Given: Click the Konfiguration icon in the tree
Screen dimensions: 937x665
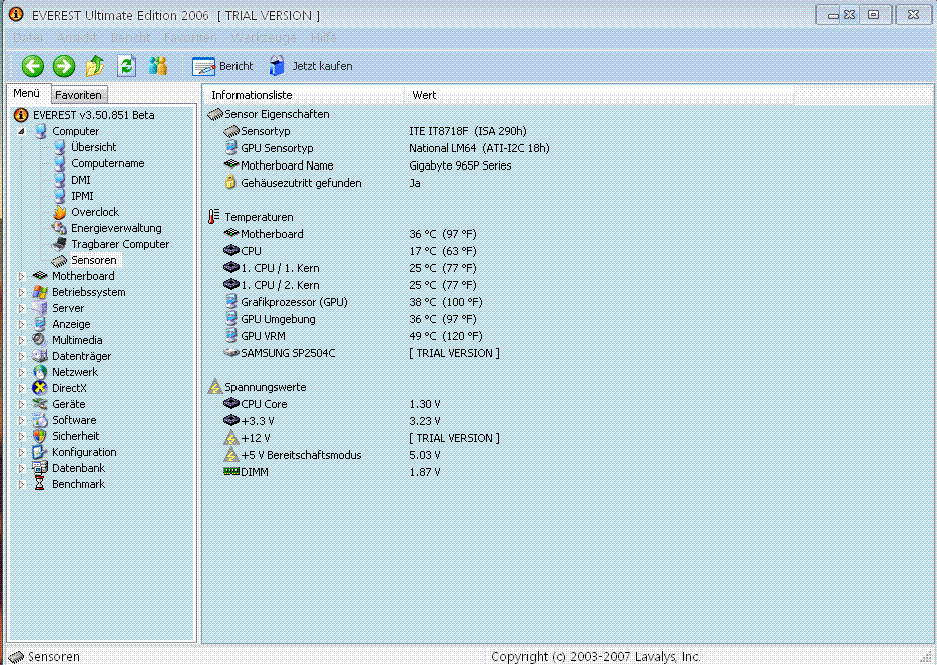Looking at the screenshot, I should (40, 452).
